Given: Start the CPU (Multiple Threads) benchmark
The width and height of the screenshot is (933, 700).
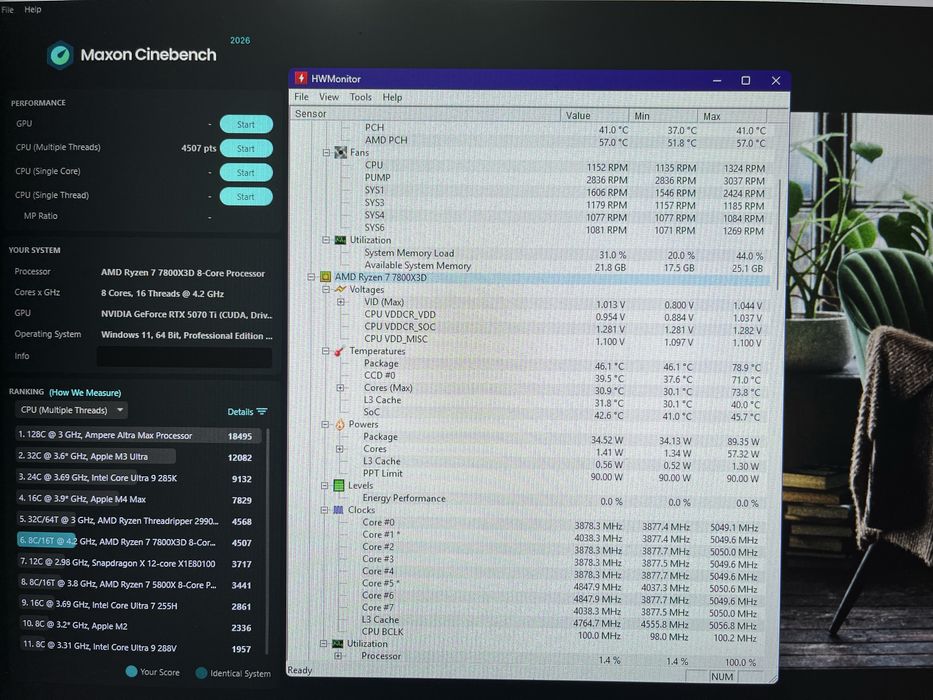Looking at the screenshot, I should coord(246,148).
